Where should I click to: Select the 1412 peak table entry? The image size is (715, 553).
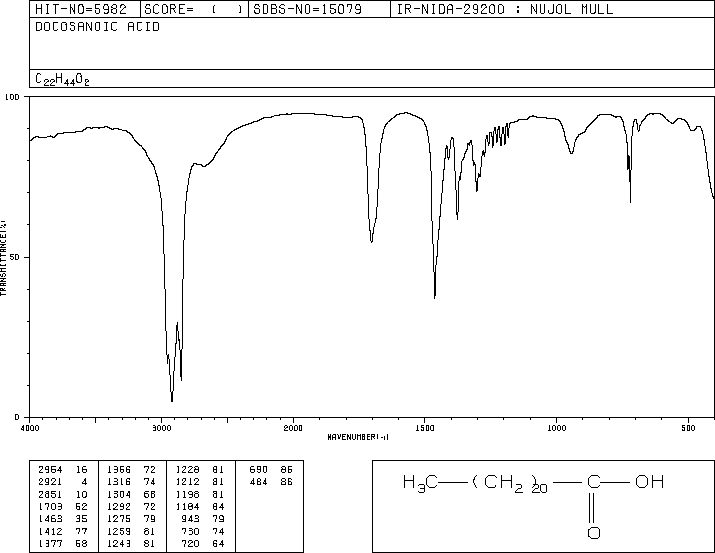click(x=63, y=531)
